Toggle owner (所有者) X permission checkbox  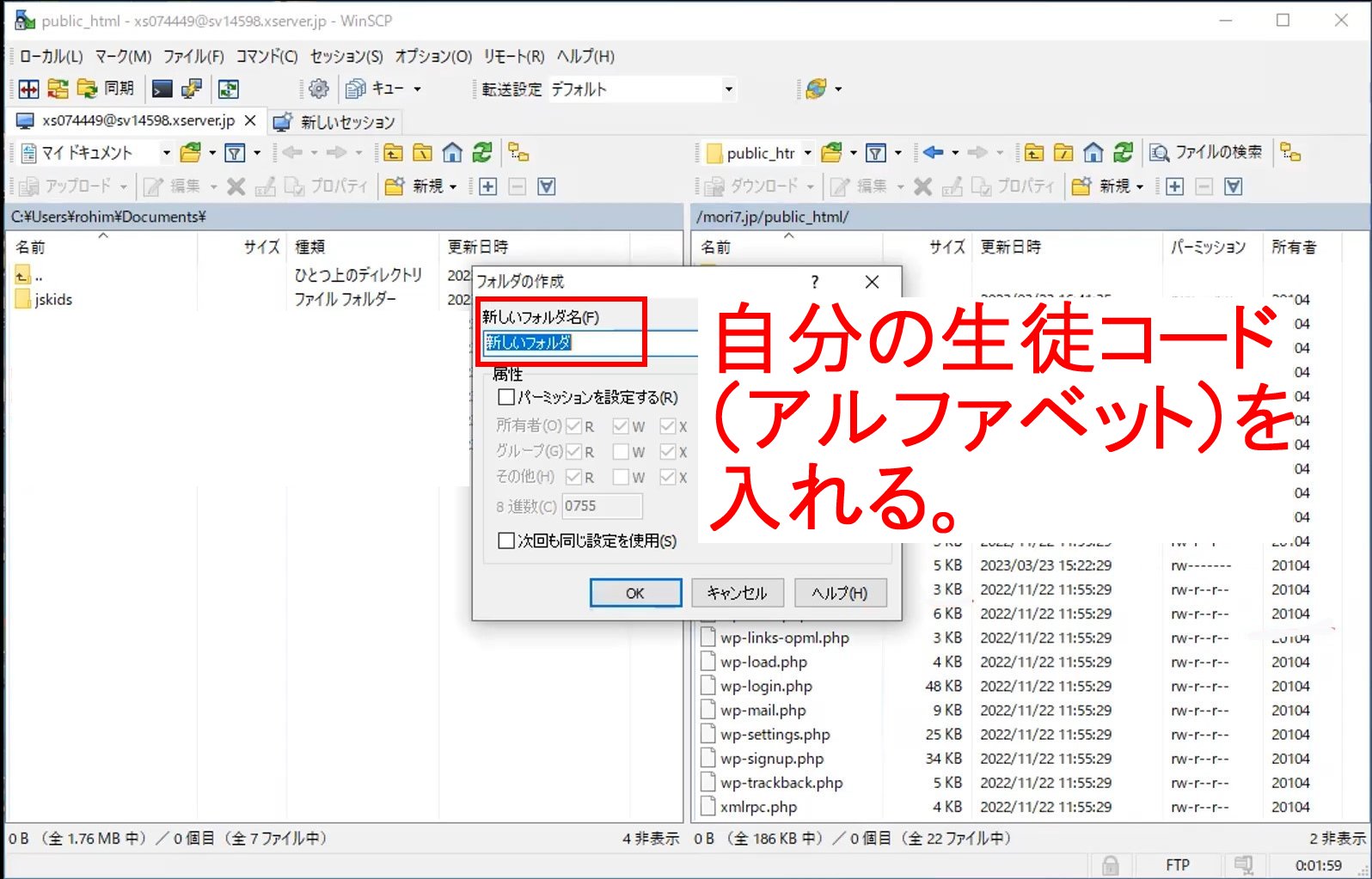point(668,426)
